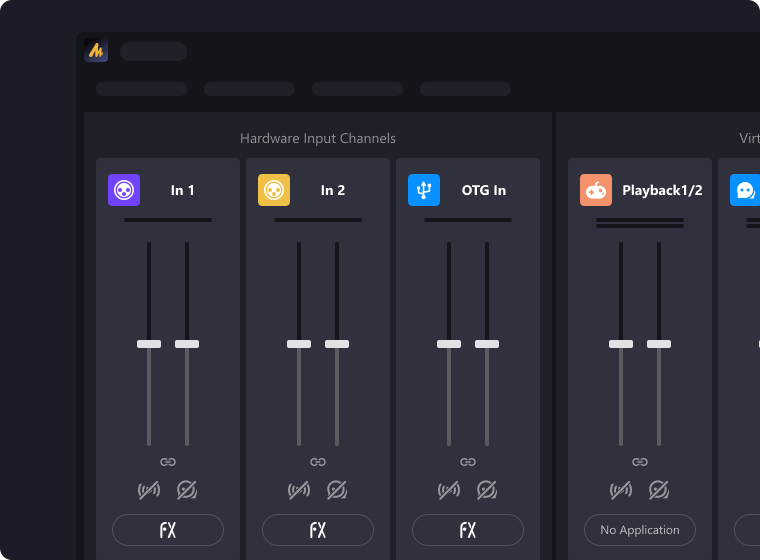This screenshot has height=560, width=760.
Task: Click the stereo level meter under Playback1/2
Action: [640, 223]
